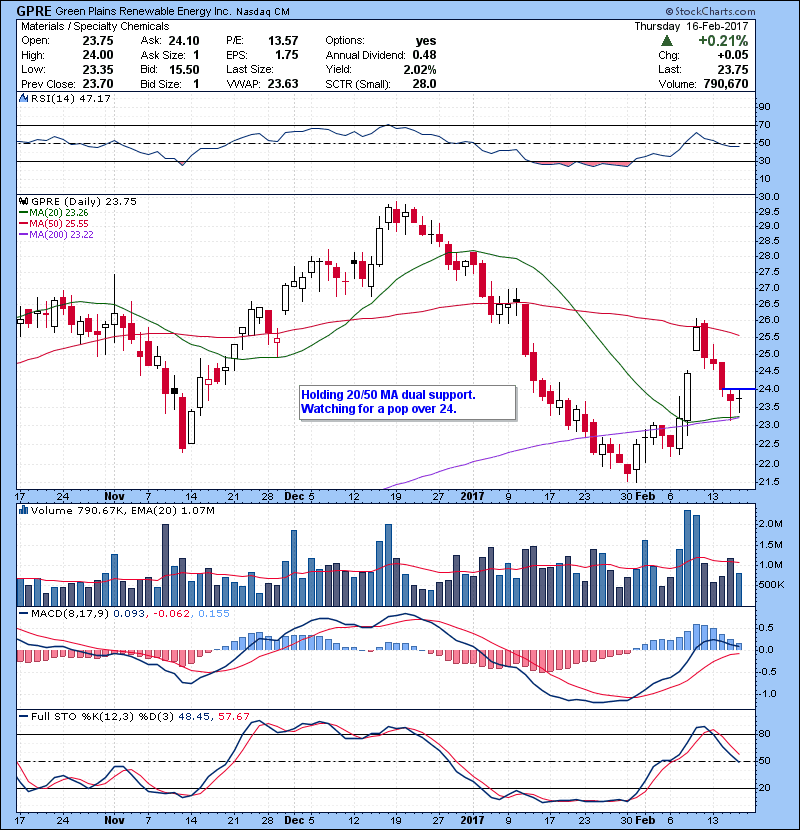Click the Volume value 790,670 in header
This screenshot has width=800, height=830.
pos(726,84)
